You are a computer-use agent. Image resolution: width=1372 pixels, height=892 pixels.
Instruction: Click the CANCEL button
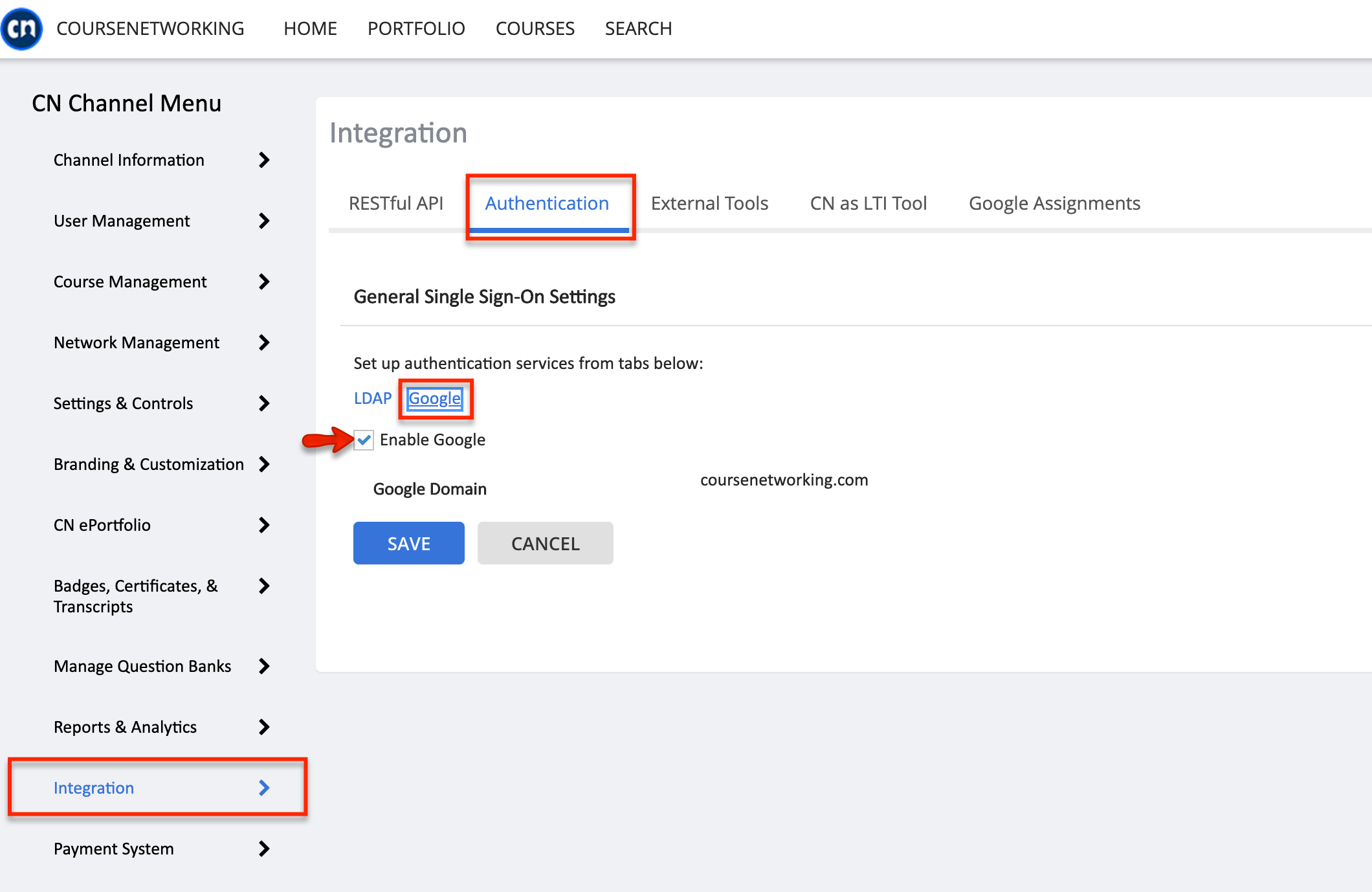pos(546,543)
